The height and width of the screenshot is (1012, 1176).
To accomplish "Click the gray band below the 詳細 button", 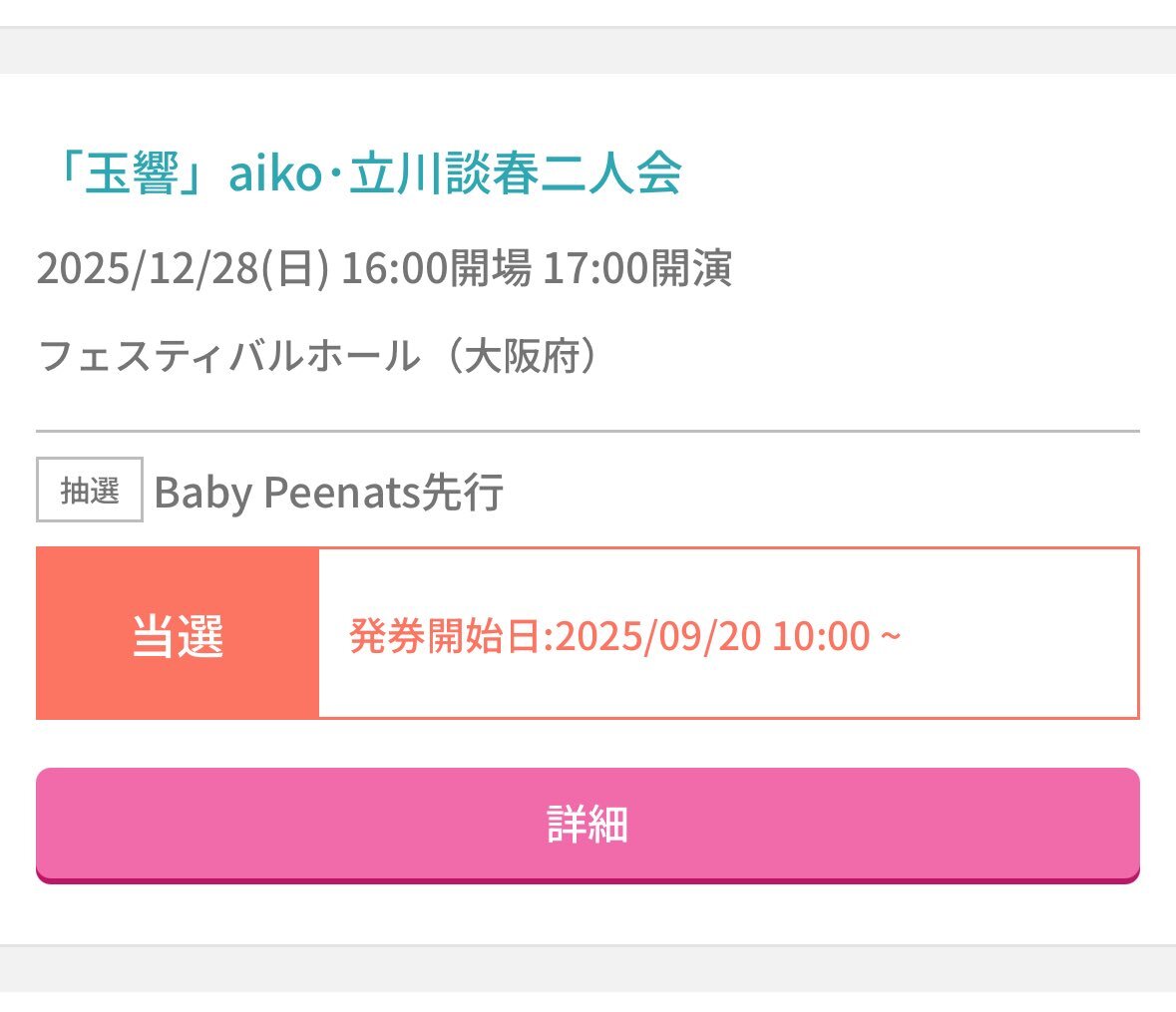I will pos(588,968).
